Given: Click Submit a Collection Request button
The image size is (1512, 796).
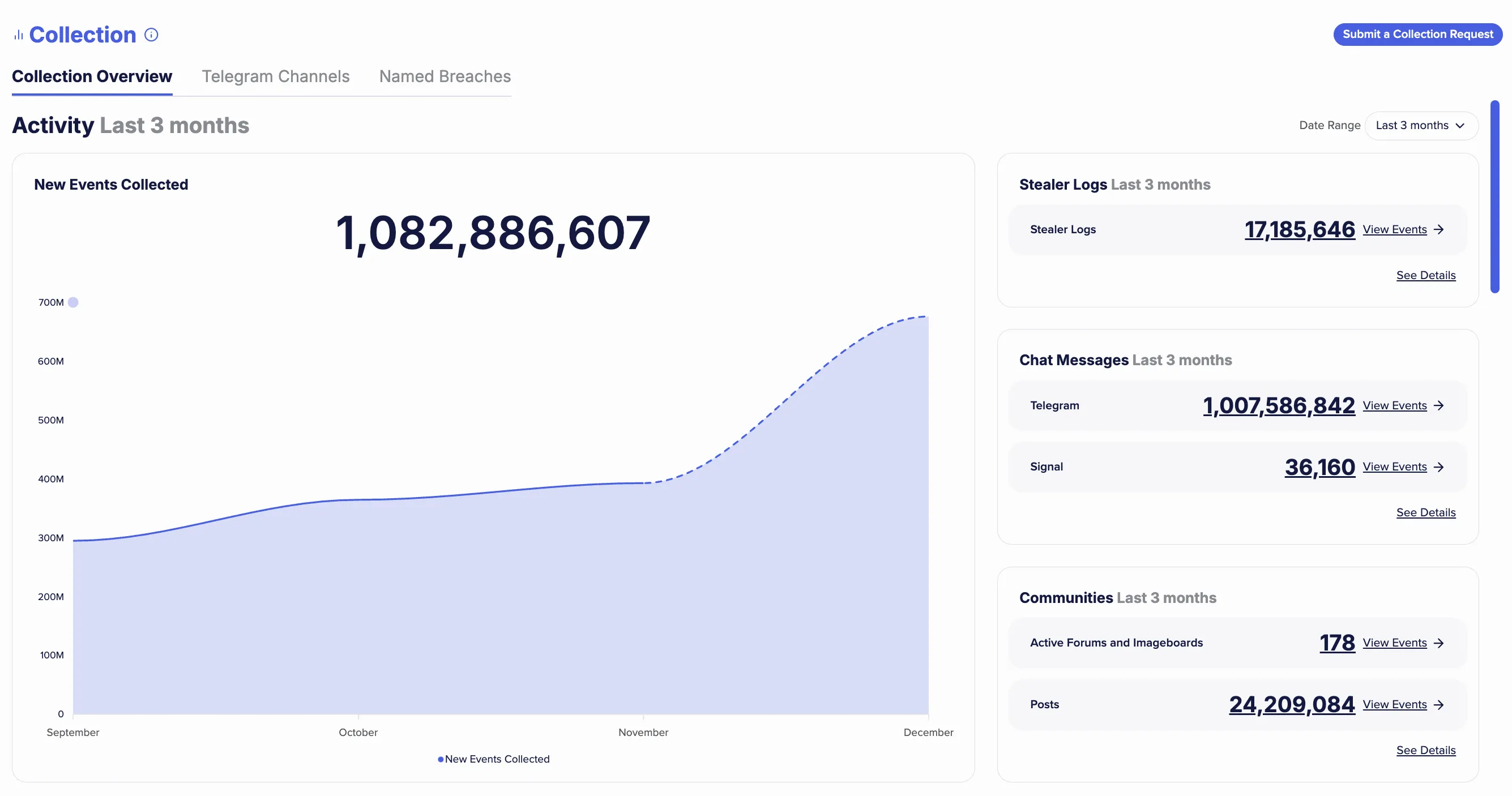Looking at the screenshot, I should point(1417,34).
